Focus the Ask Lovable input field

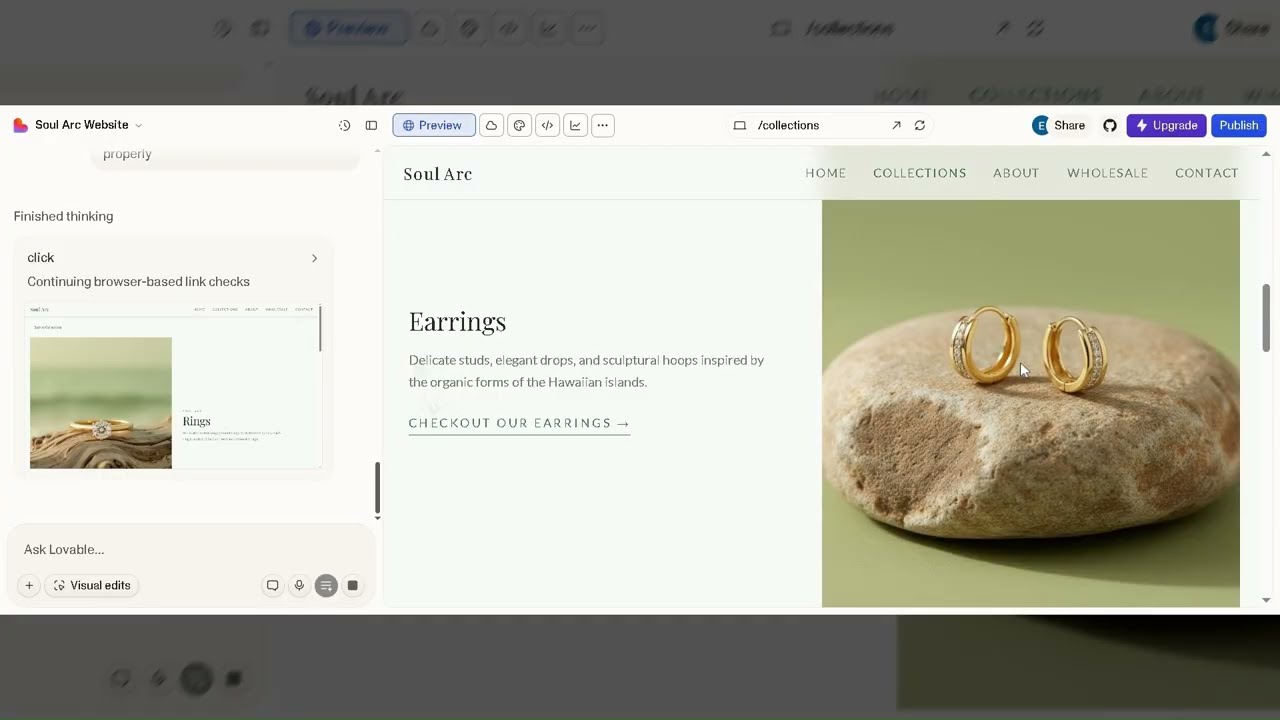pyautogui.click(x=190, y=550)
